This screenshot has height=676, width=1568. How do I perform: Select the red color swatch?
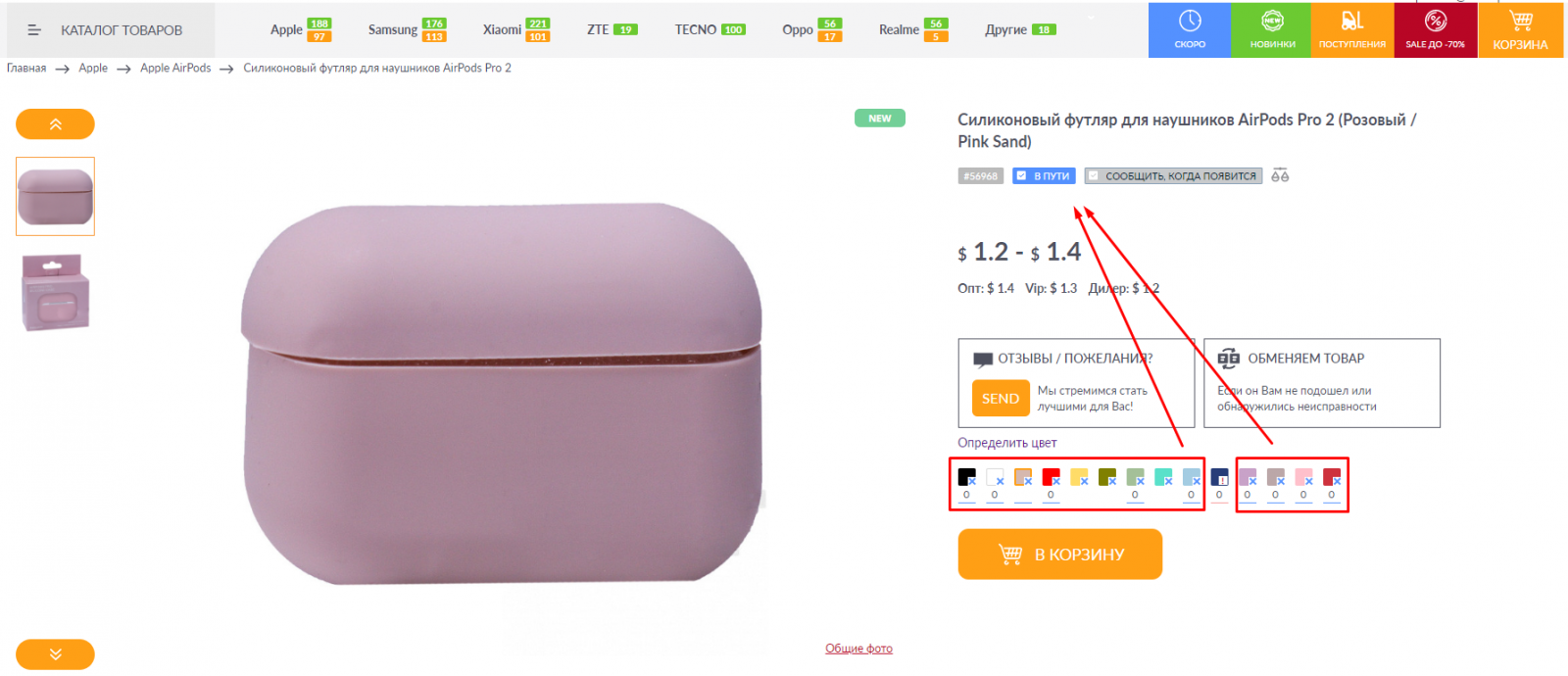pyautogui.click(x=1051, y=477)
